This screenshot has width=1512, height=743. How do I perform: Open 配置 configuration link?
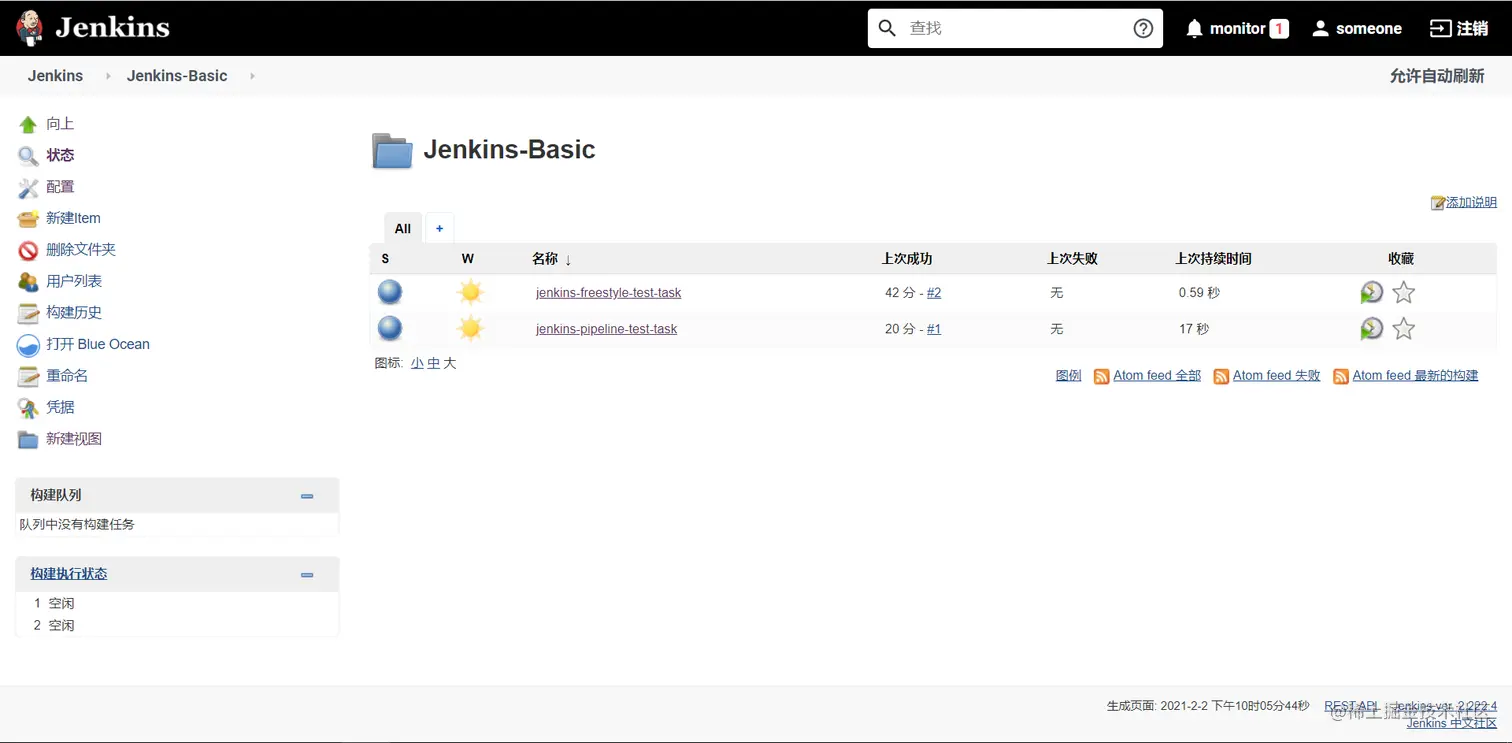pos(60,187)
